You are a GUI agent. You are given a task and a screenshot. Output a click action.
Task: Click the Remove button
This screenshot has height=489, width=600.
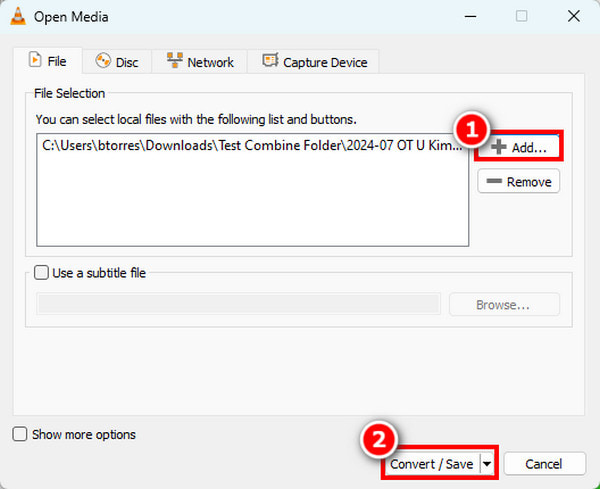click(x=518, y=181)
